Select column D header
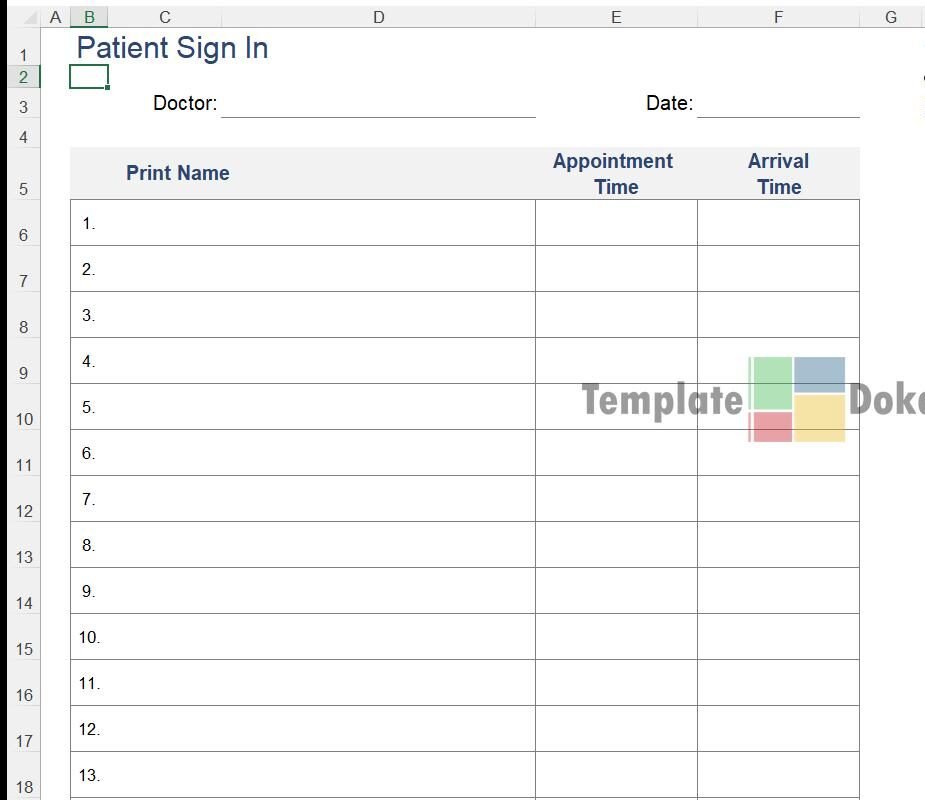The height and width of the screenshot is (800, 925). coord(378,17)
